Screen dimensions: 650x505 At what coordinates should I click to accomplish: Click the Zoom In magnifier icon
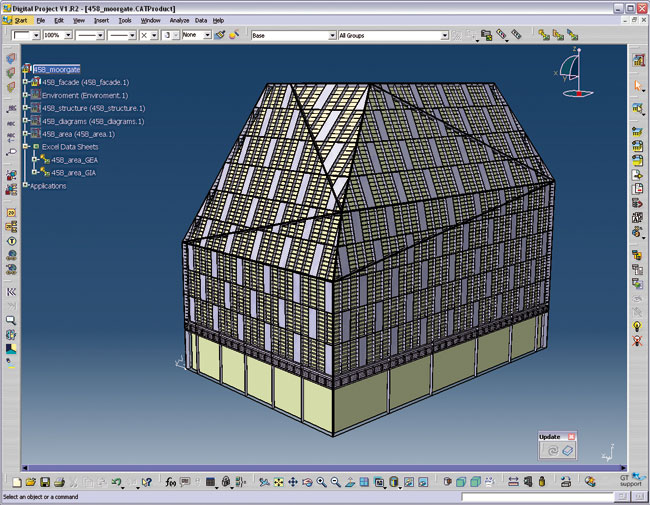321,482
